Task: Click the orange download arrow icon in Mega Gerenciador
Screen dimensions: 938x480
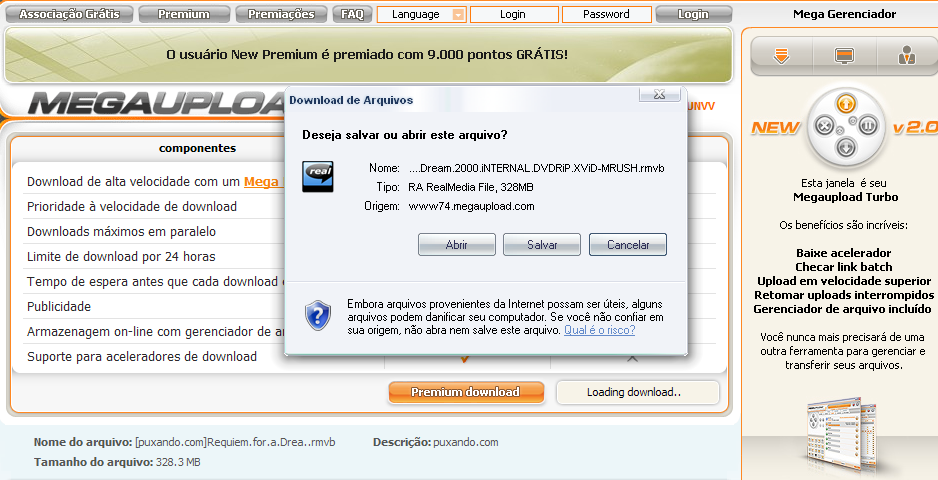Action: (781, 56)
